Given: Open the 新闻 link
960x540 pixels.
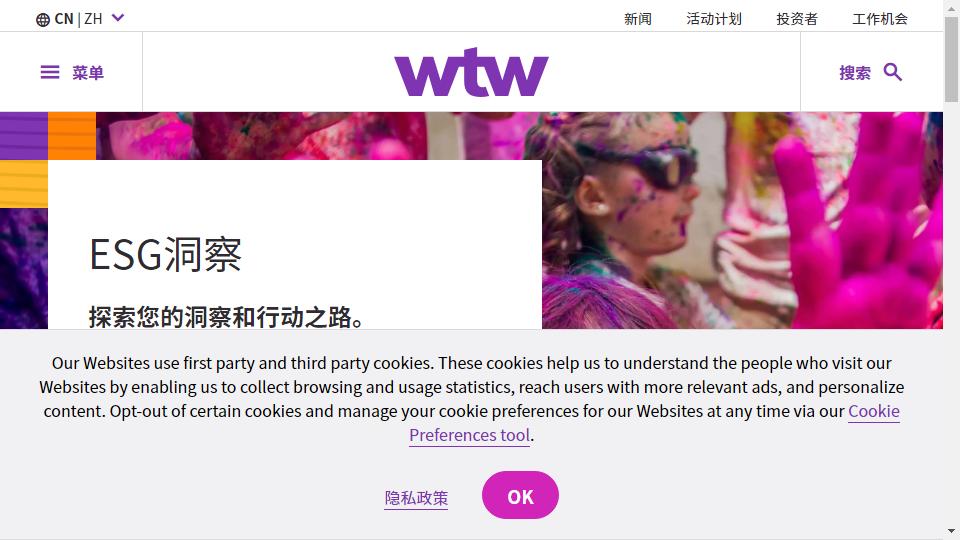Looking at the screenshot, I should click(x=637, y=19).
